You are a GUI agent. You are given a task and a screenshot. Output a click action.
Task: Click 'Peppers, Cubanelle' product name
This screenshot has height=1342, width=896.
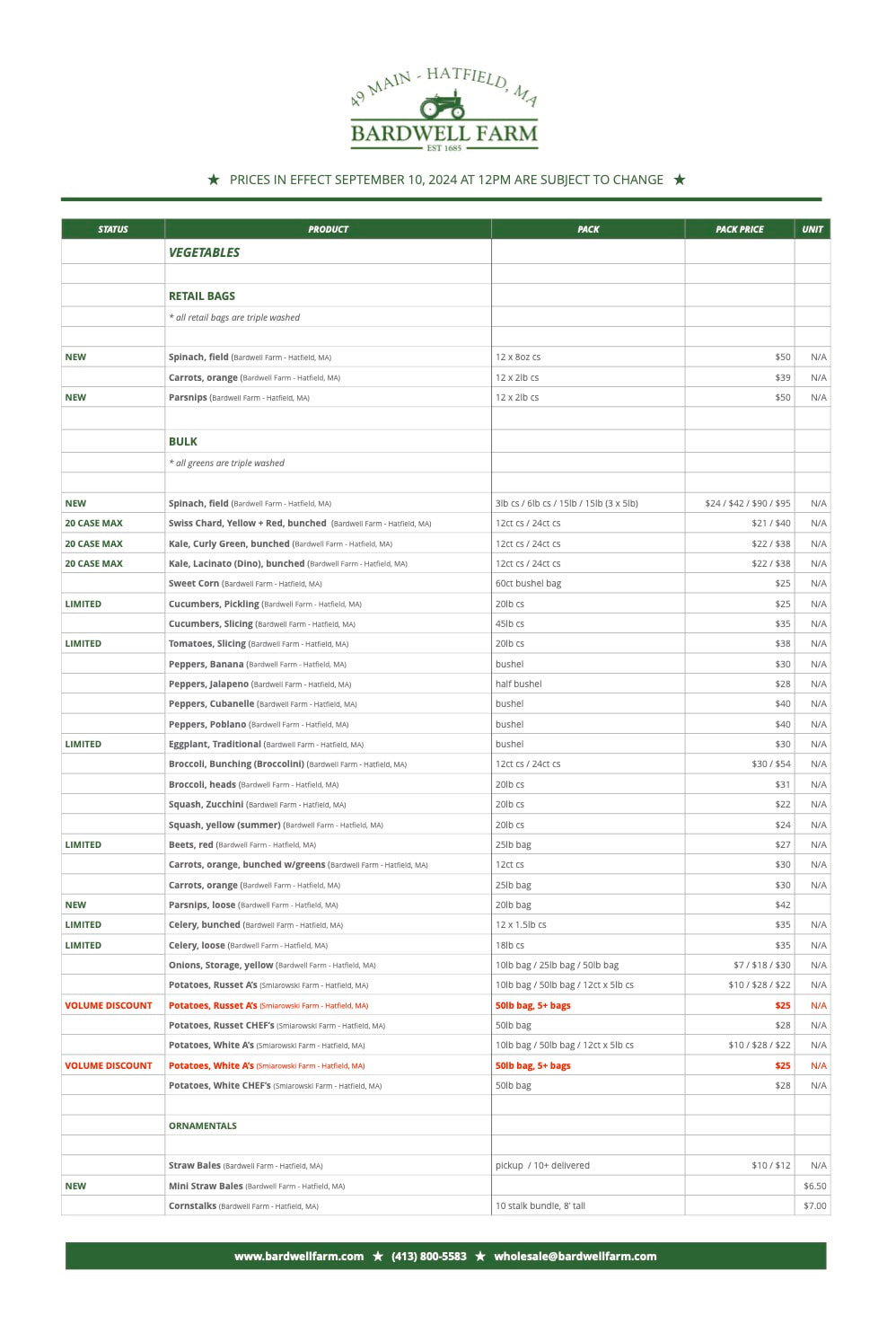click(x=212, y=703)
